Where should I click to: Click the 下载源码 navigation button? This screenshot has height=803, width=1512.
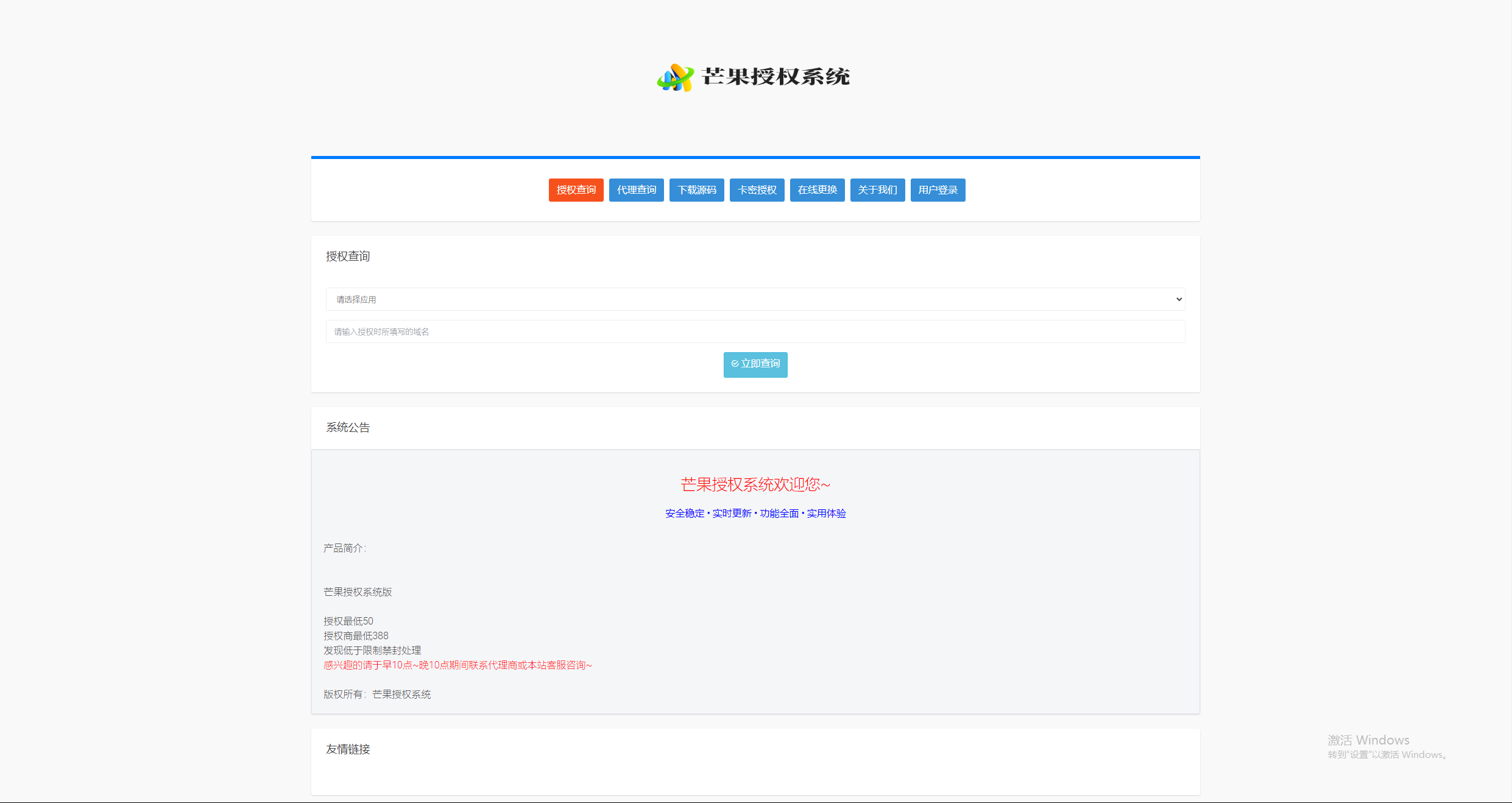(x=697, y=189)
